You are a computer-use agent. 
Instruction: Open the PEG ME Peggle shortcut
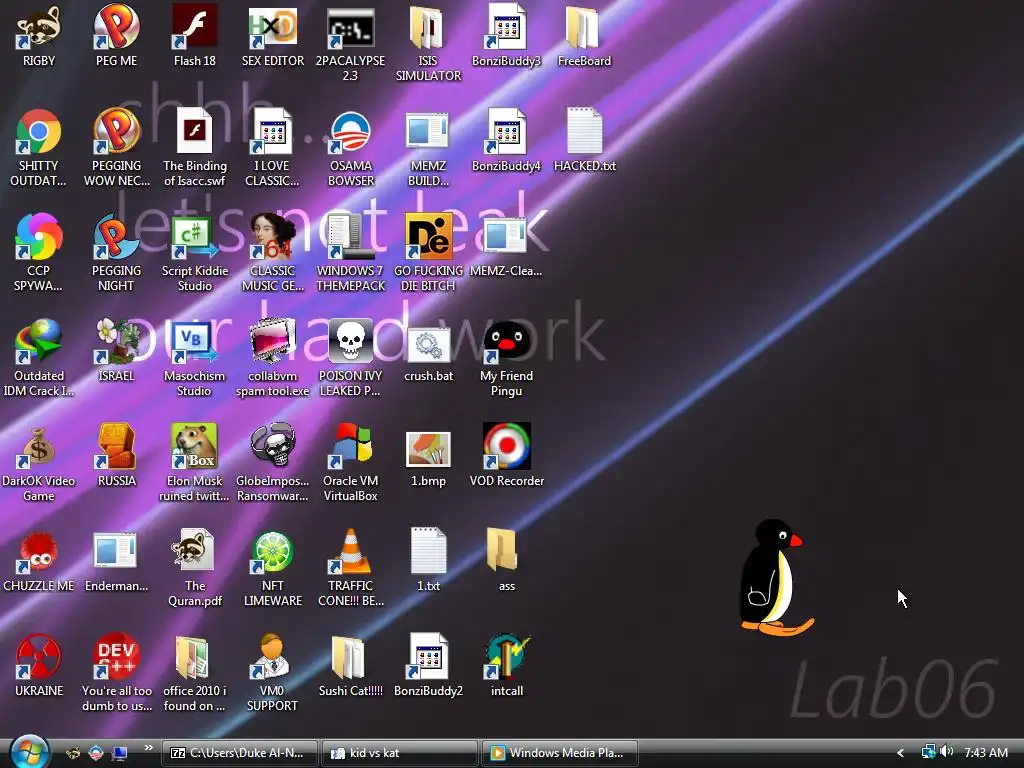116,27
